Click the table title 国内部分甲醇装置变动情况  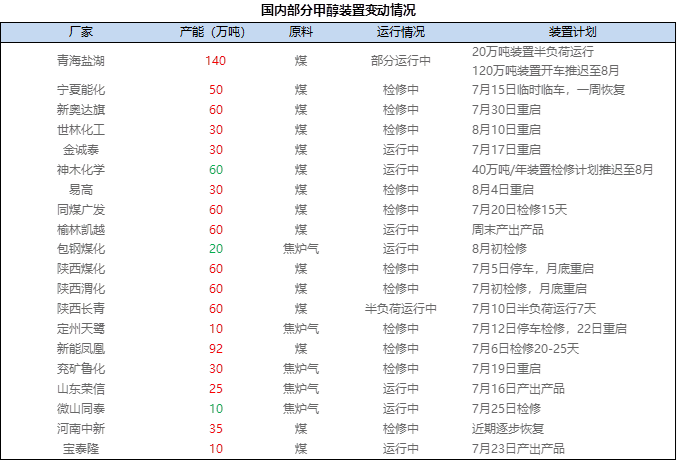coord(338,10)
